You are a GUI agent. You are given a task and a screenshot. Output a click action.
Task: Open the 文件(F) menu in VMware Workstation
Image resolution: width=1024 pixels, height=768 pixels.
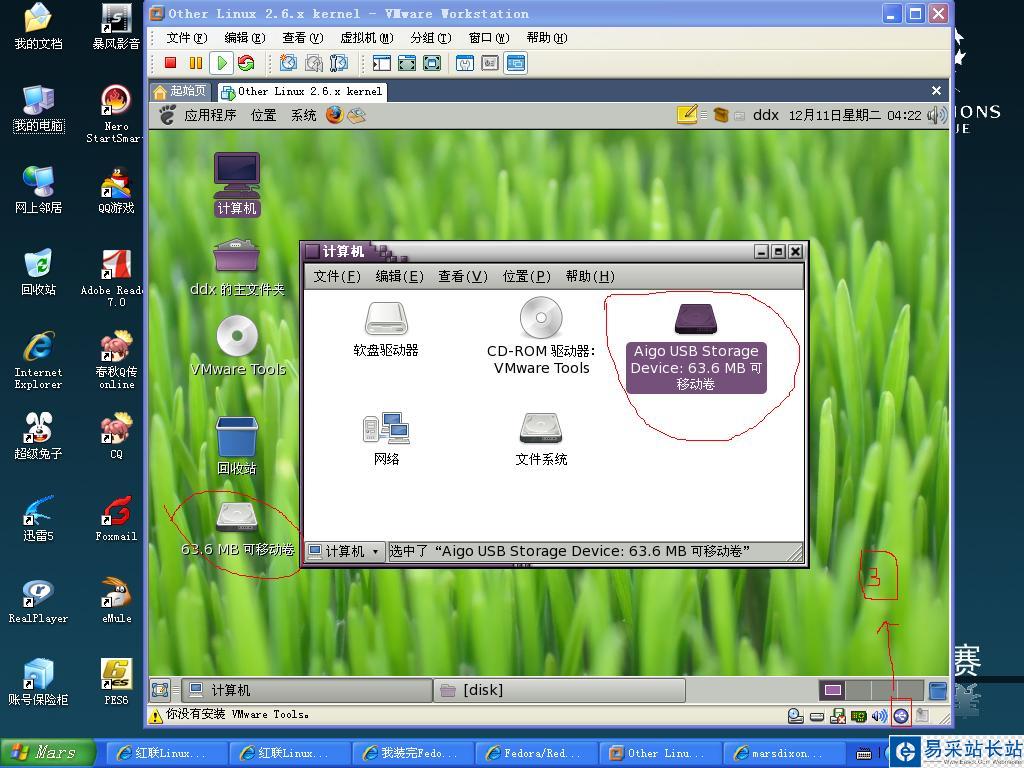[x=186, y=38]
